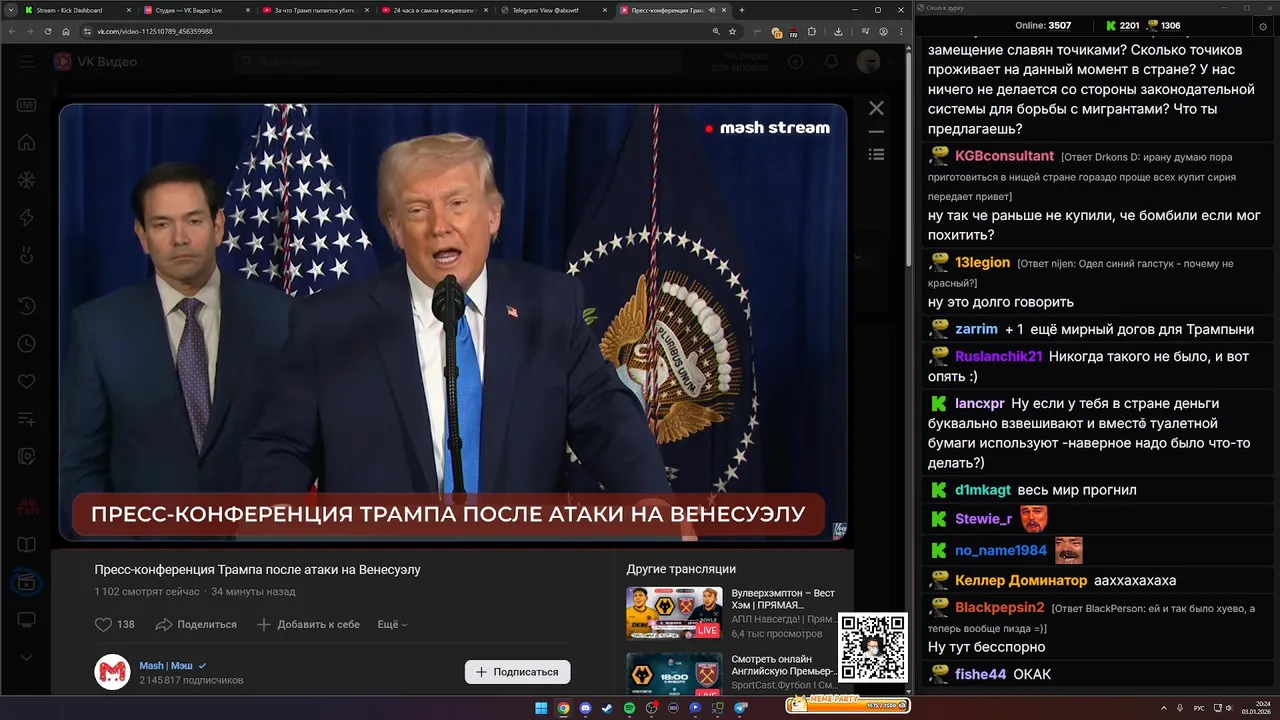Viewport: 1280px width, 720px height.
Task: Open watch history icon in VK sidebar
Action: point(27,306)
